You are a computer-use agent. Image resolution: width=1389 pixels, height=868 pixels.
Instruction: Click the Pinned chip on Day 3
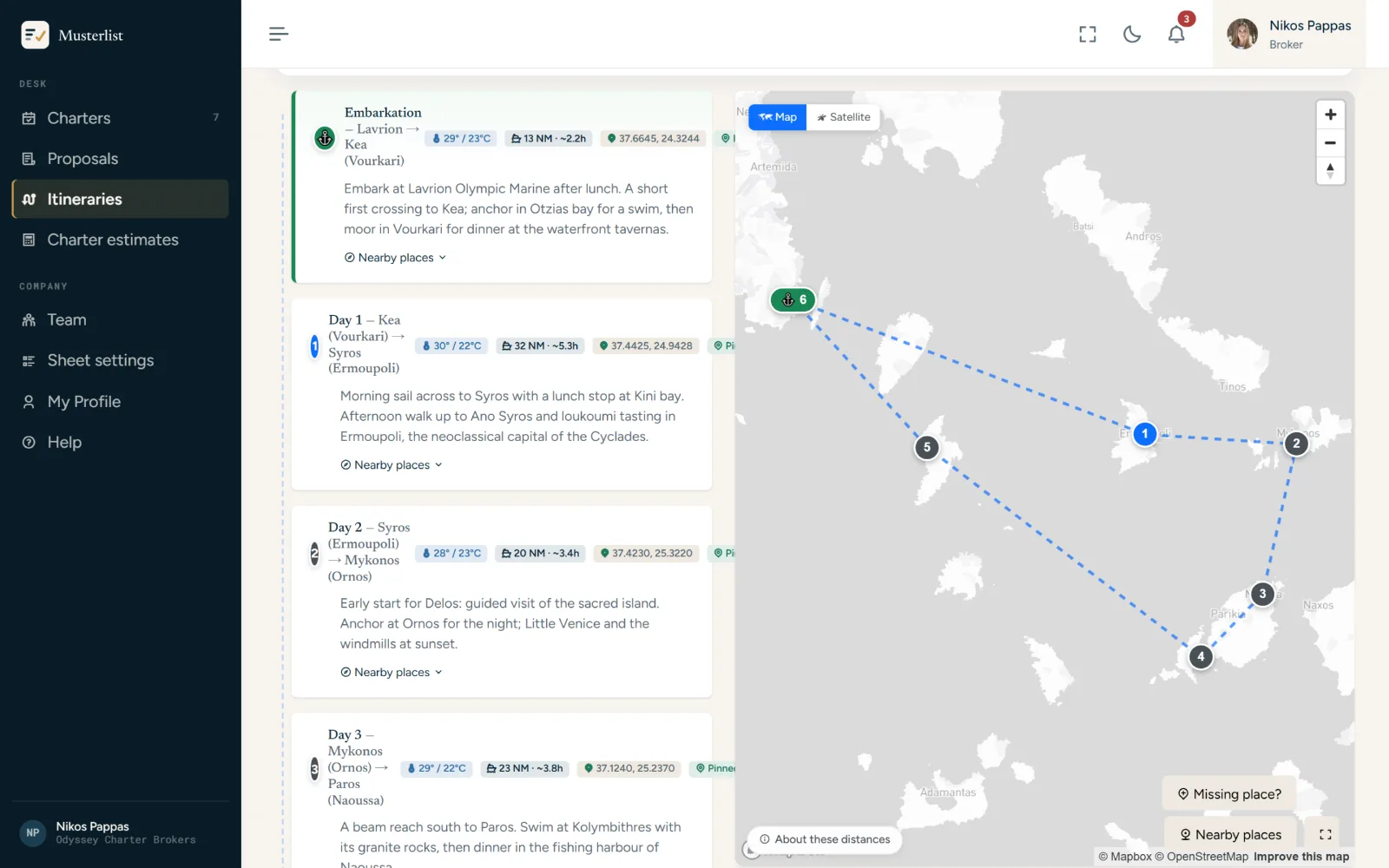714,768
